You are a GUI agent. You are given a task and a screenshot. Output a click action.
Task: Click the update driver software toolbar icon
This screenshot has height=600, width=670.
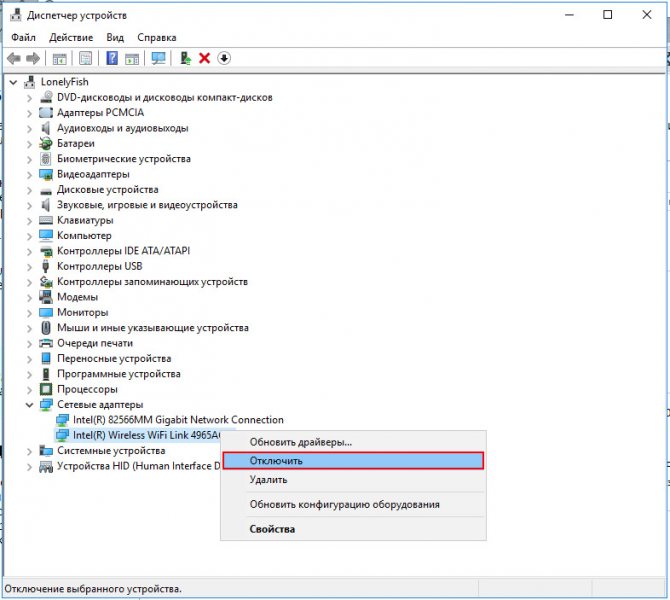click(185, 58)
